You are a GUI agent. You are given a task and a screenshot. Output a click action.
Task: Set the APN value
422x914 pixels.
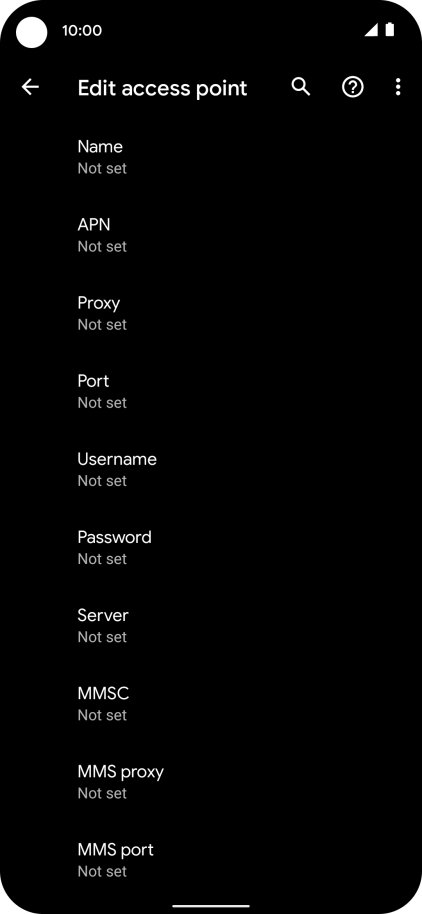pyautogui.click(x=211, y=235)
